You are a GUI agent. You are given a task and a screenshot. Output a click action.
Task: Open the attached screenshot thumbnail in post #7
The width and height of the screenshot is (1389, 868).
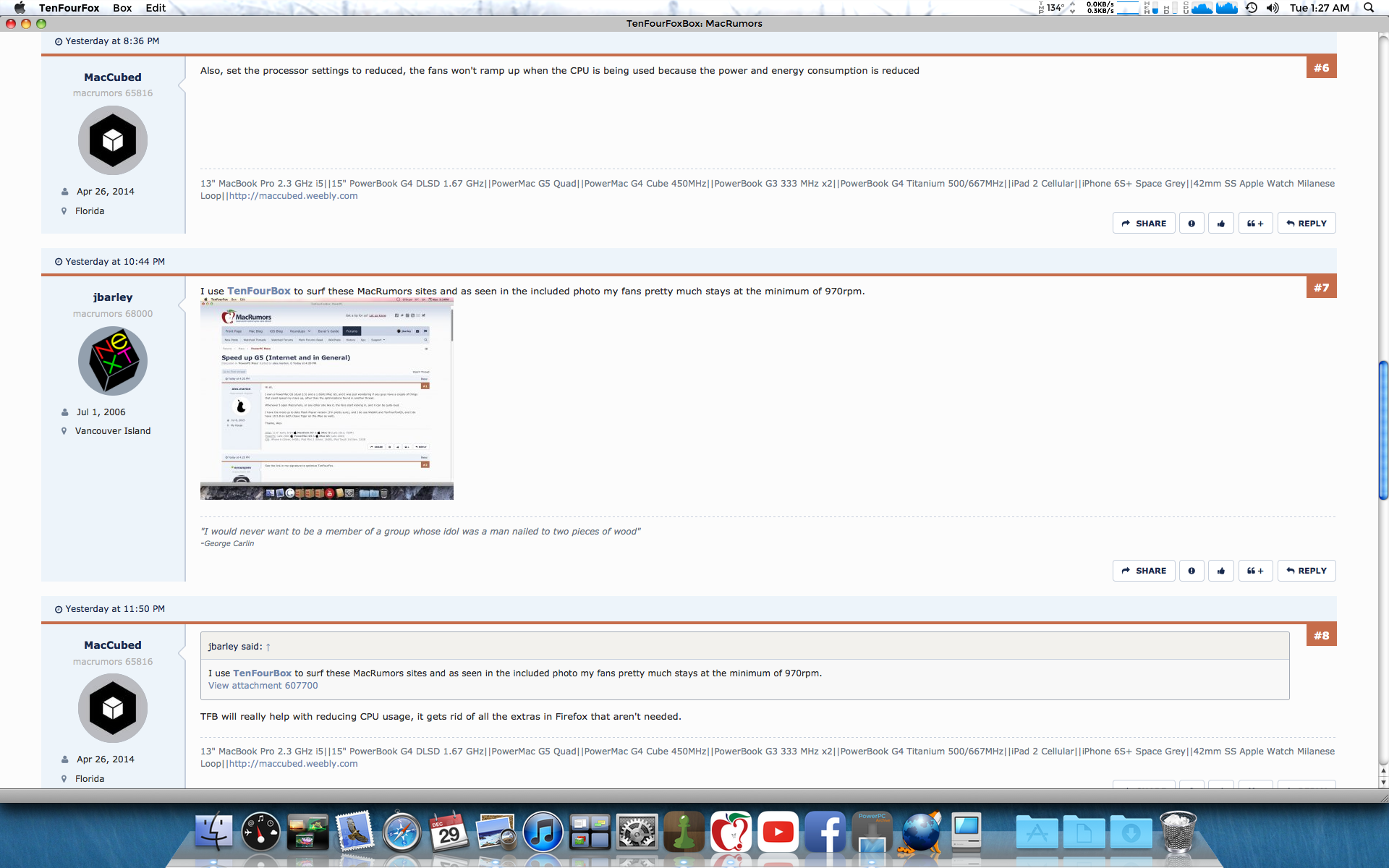326,399
